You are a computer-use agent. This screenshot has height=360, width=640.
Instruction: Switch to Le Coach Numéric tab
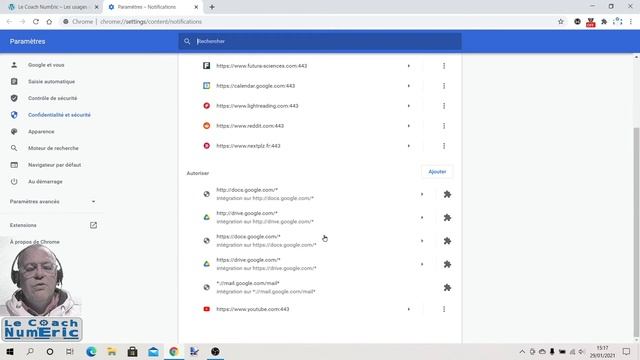pyautogui.click(x=53, y=7)
